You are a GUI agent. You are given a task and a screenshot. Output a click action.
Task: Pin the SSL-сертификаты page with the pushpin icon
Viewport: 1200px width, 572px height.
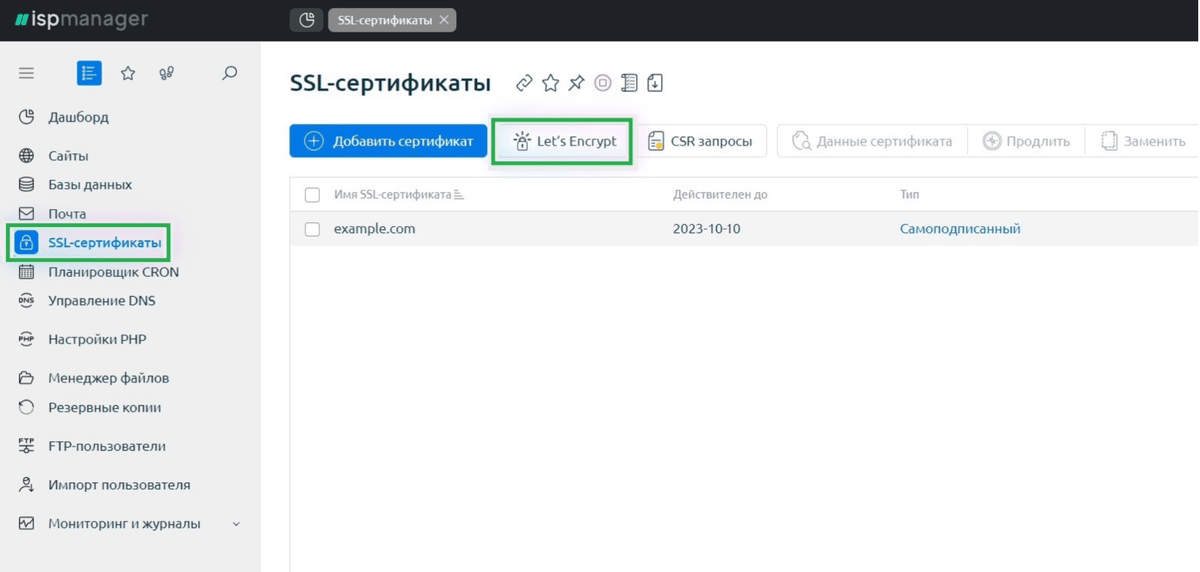point(576,83)
